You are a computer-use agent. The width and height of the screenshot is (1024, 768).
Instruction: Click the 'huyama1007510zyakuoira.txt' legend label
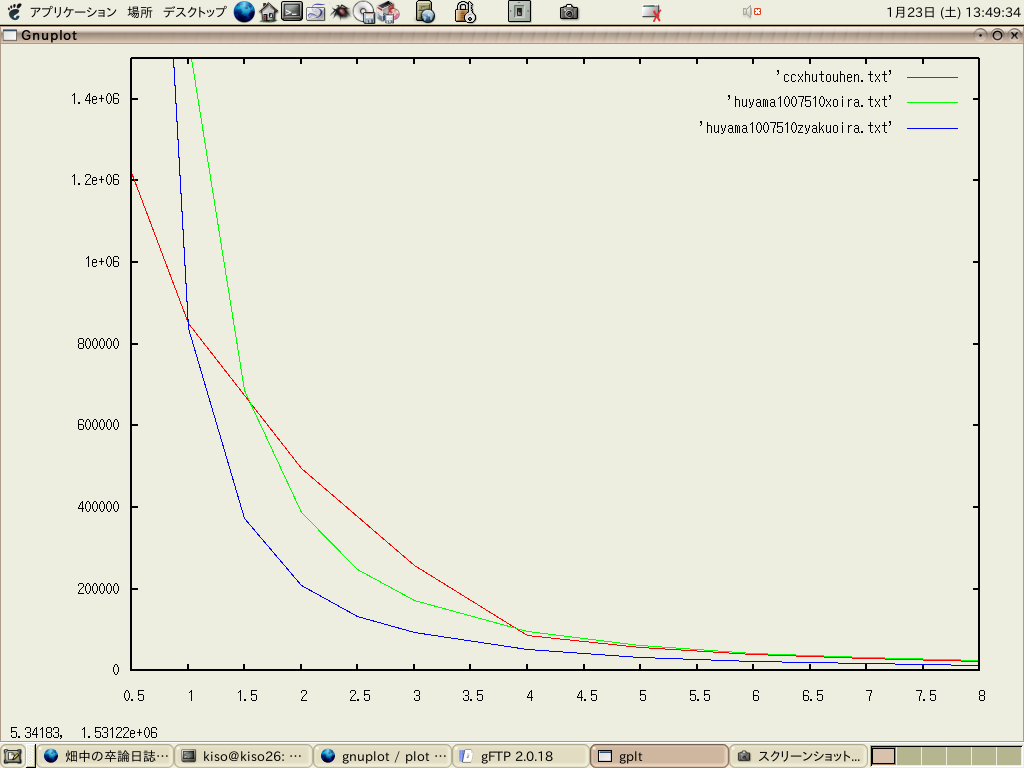click(795, 127)
